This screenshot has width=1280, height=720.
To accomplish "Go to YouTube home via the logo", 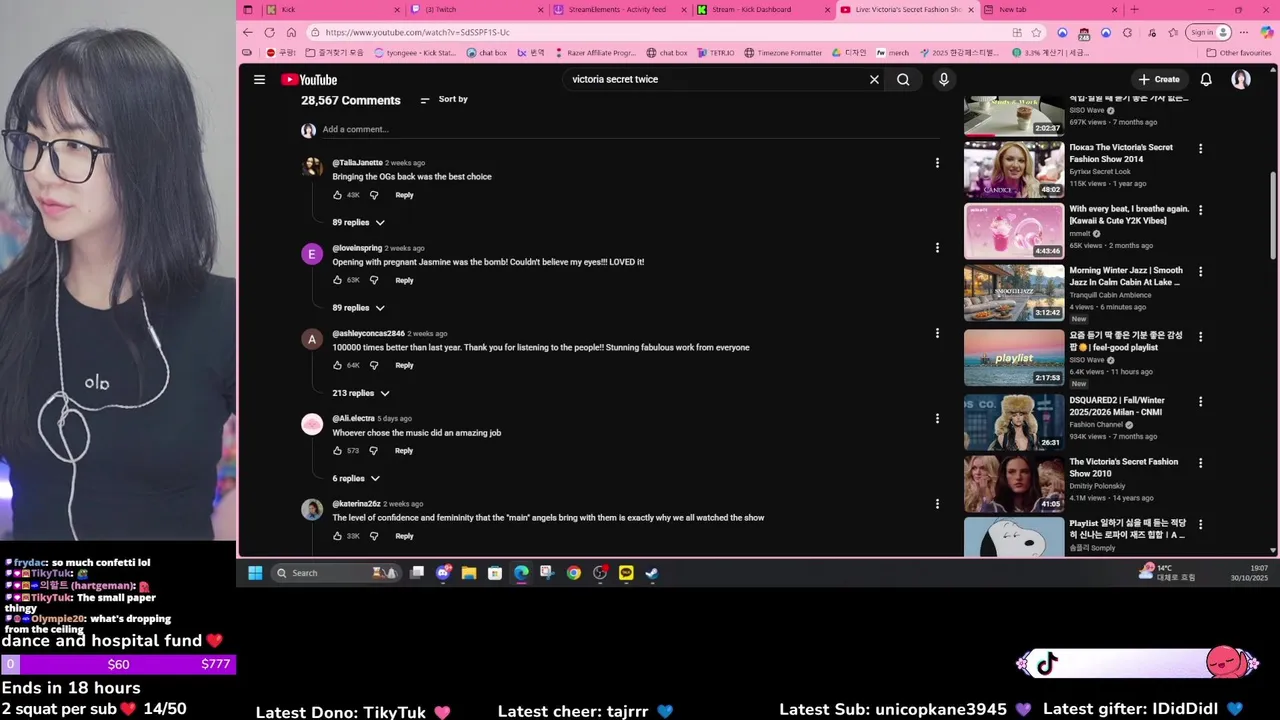I will point(309,79).
